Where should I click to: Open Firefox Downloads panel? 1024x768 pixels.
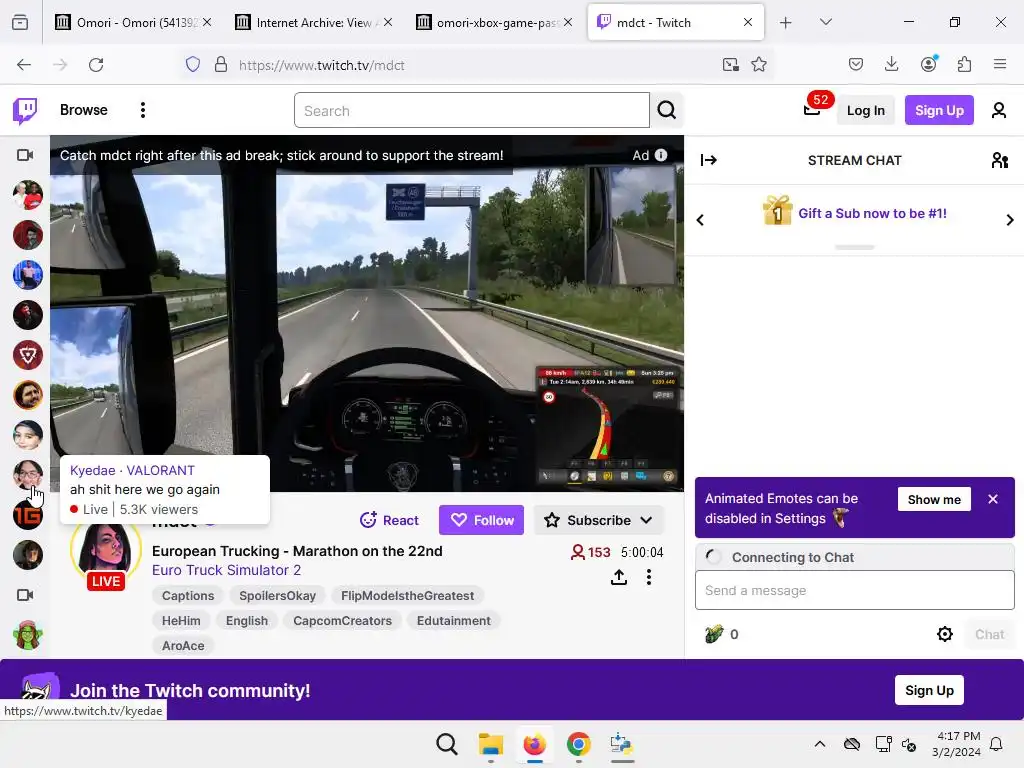pyautogui.click(x=891, y=64)
